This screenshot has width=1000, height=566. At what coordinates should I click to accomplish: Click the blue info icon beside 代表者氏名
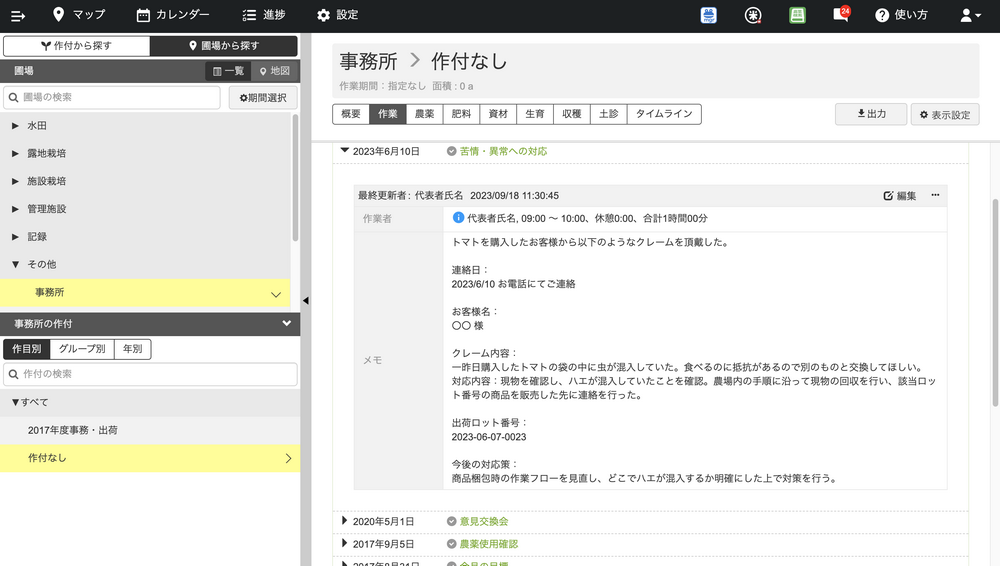point(458,218)
